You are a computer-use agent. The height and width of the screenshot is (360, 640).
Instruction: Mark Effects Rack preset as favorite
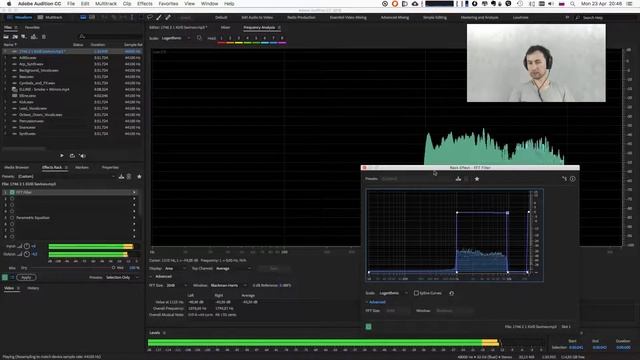point(139,176)
